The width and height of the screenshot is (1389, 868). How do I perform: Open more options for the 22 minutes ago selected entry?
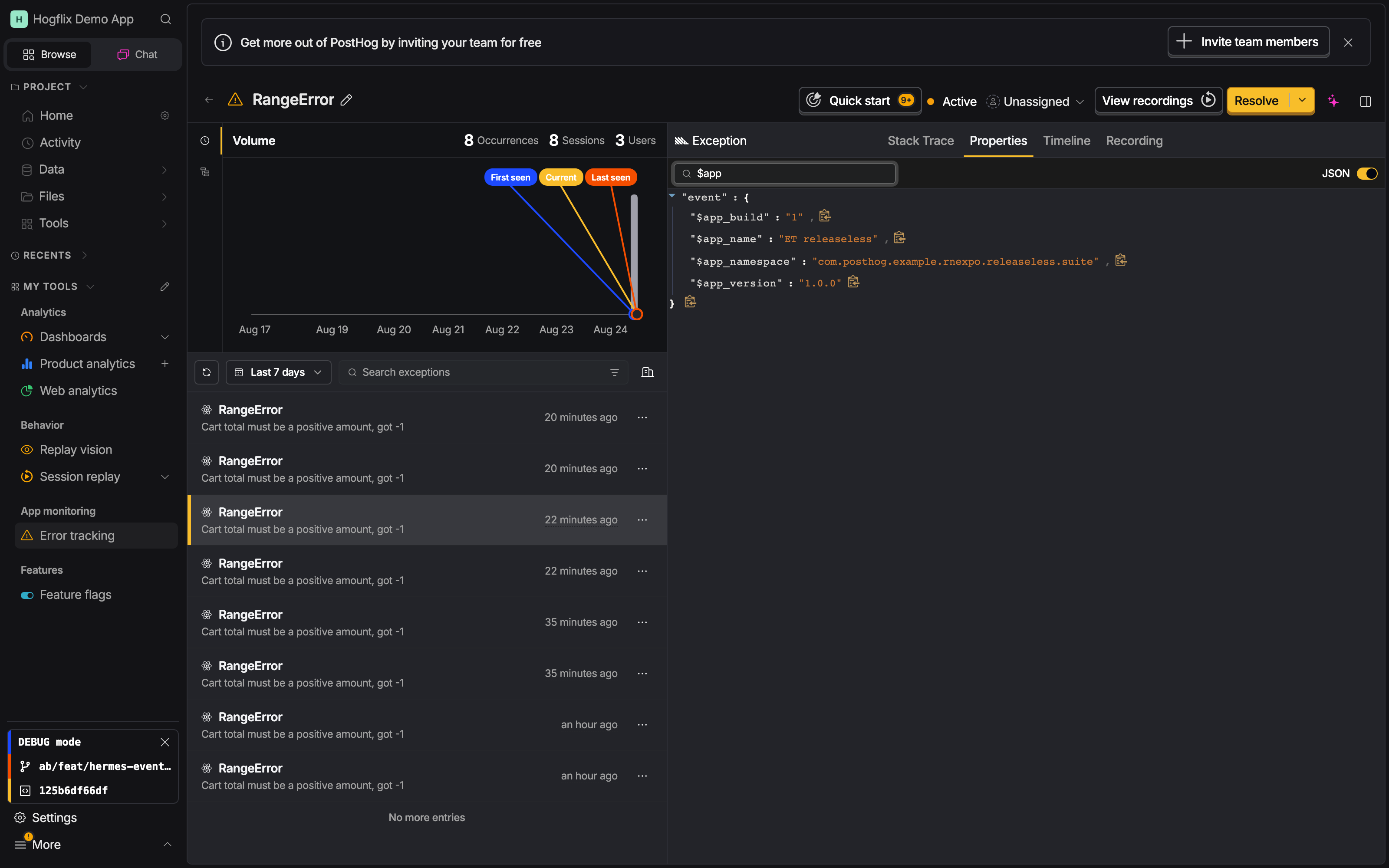pyautogui.click(x=642, y=519)
